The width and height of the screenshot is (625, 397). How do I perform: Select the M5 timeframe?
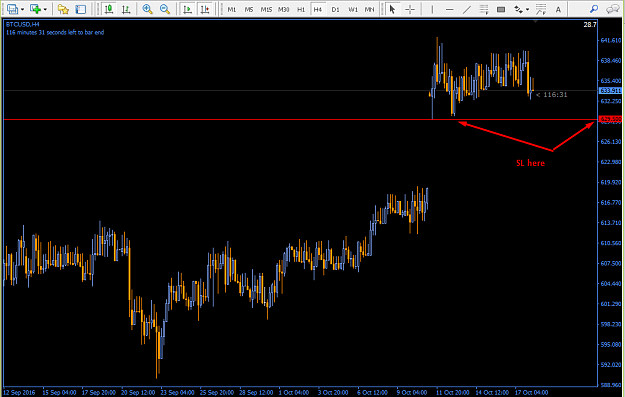click(249, 9)
